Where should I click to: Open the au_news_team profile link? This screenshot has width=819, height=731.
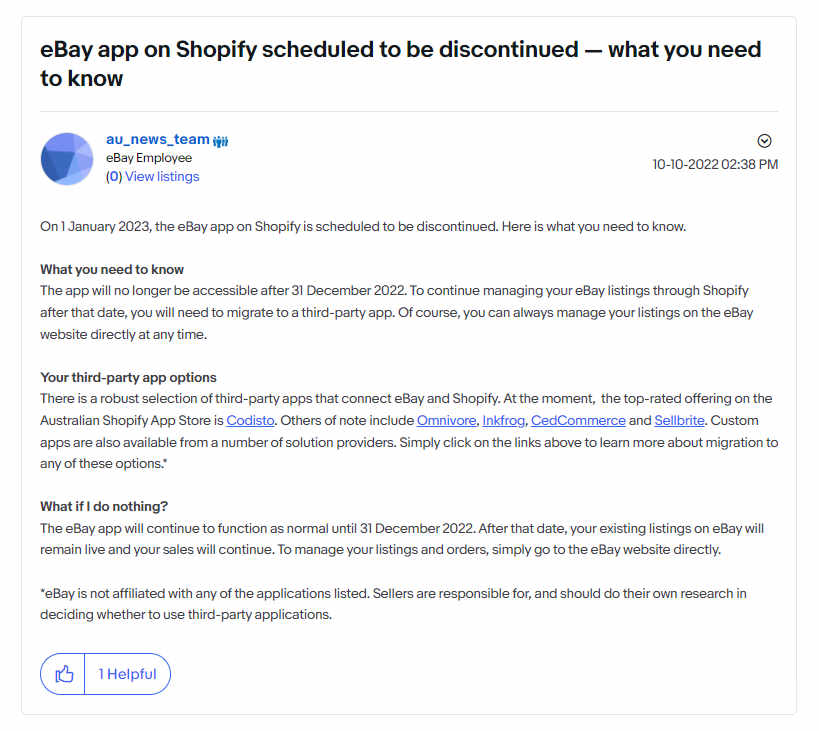pyautogui.click(x=158, y=139)
